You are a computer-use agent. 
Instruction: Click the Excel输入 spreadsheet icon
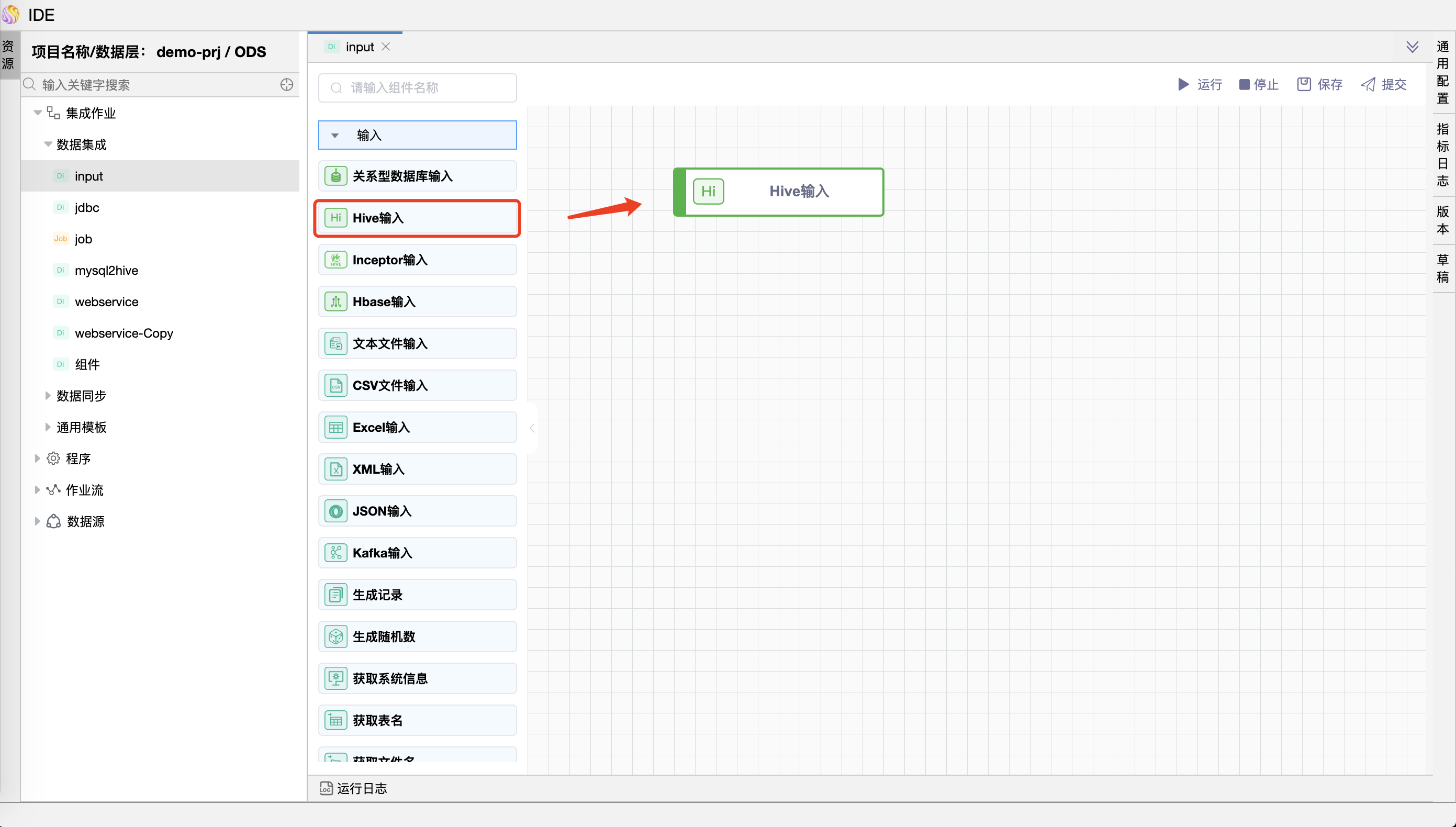tap(336, 427)
